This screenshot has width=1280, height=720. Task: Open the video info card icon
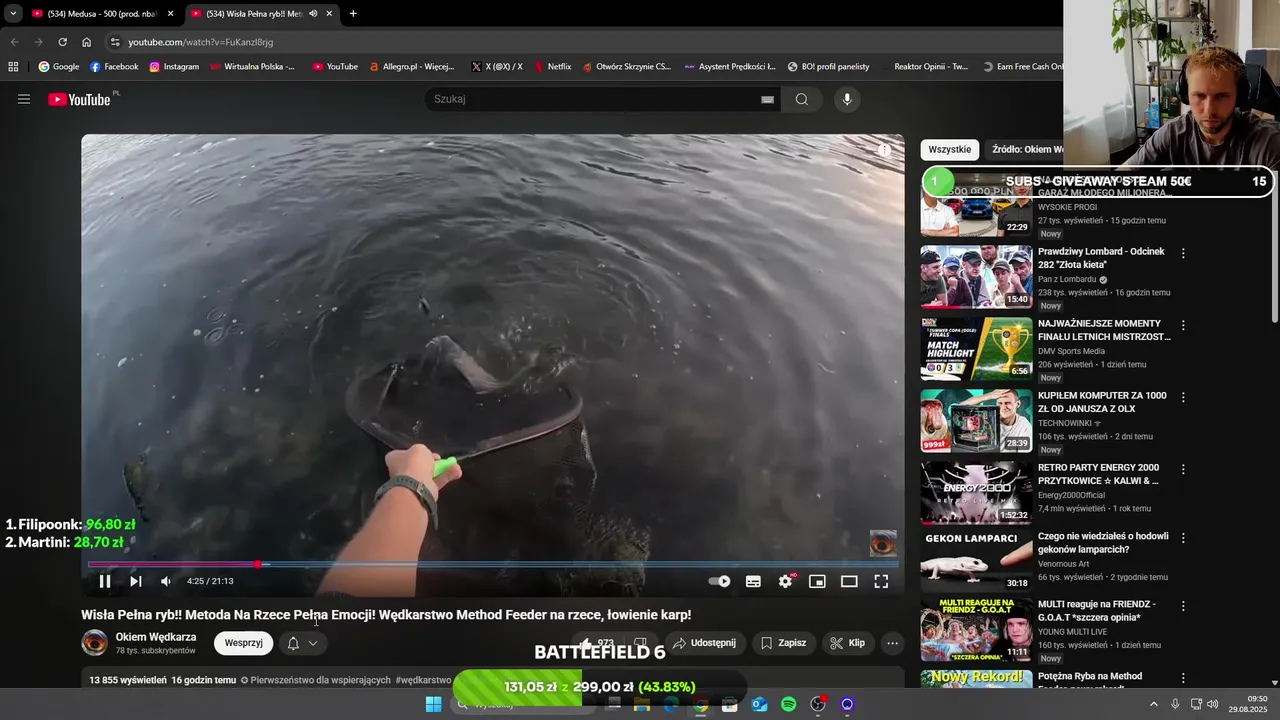click(884, 150)
